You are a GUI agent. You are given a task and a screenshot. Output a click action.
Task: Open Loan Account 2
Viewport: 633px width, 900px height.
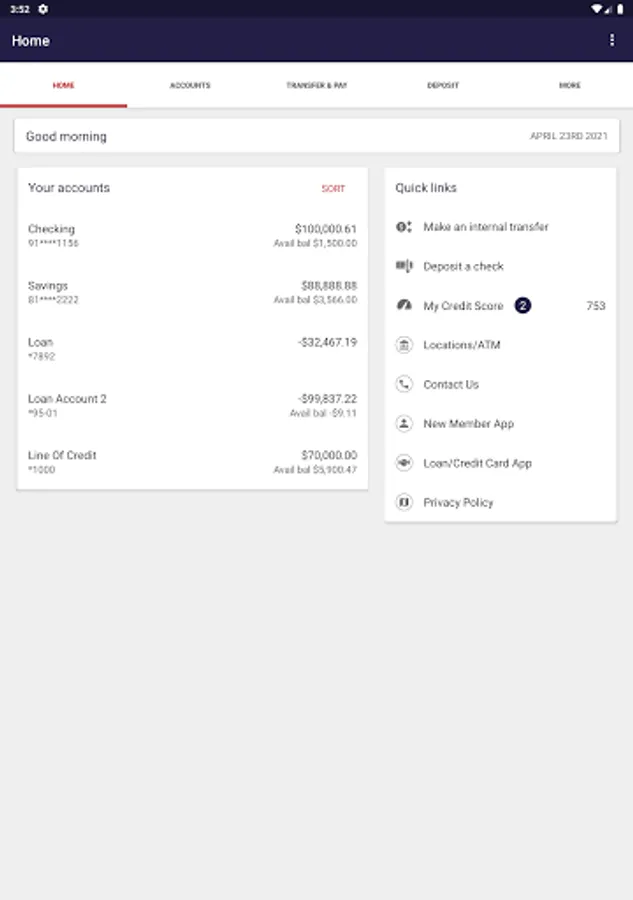[x=192, y=405]
